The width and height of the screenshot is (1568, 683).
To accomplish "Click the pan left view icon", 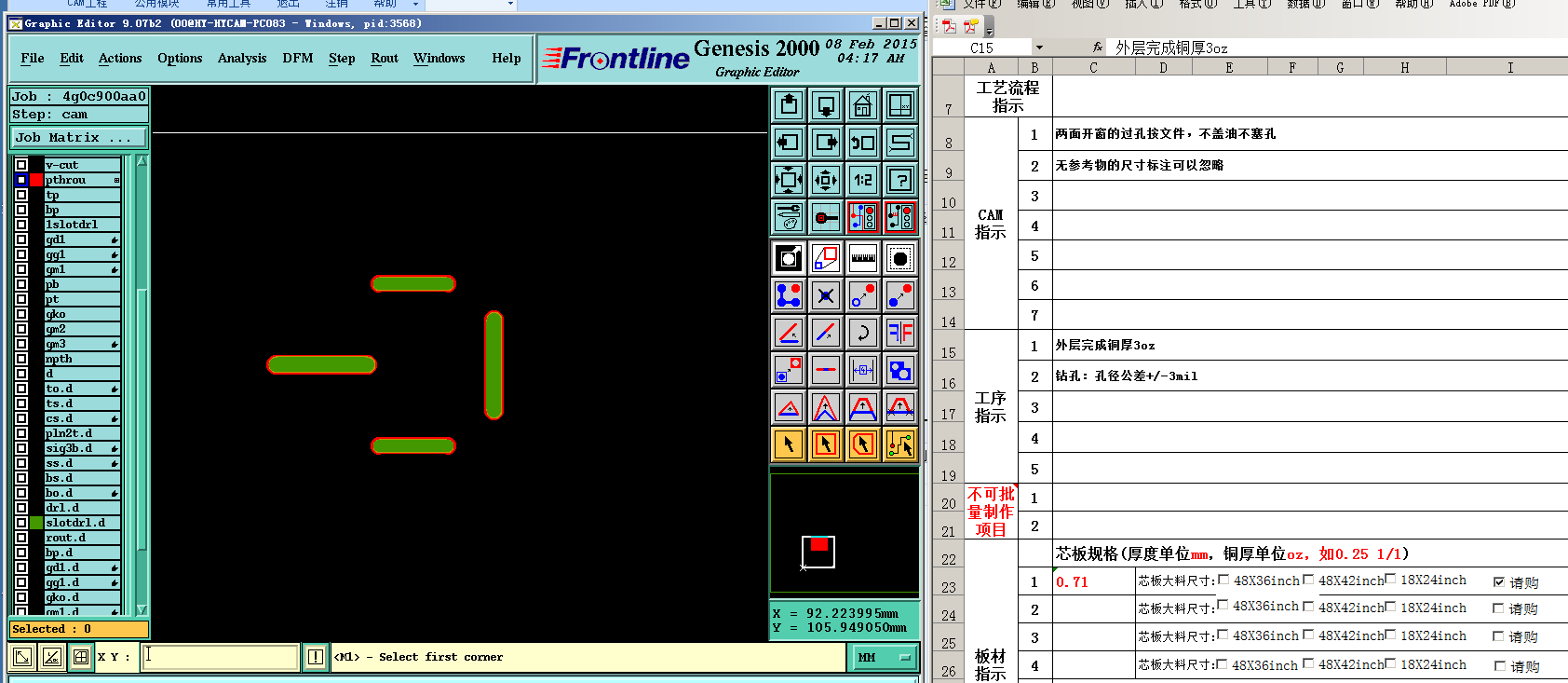I will 789,143.
